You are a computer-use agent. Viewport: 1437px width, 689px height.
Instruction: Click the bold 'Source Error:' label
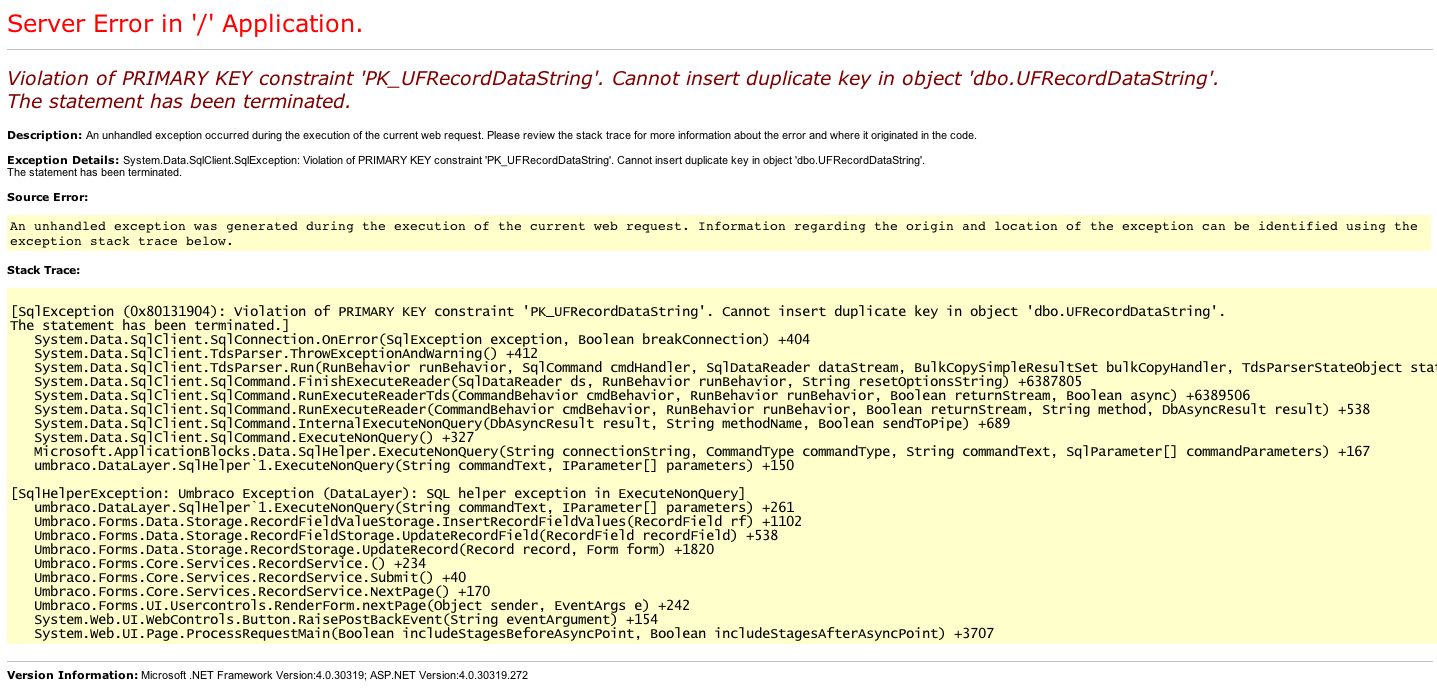point(47,197)
